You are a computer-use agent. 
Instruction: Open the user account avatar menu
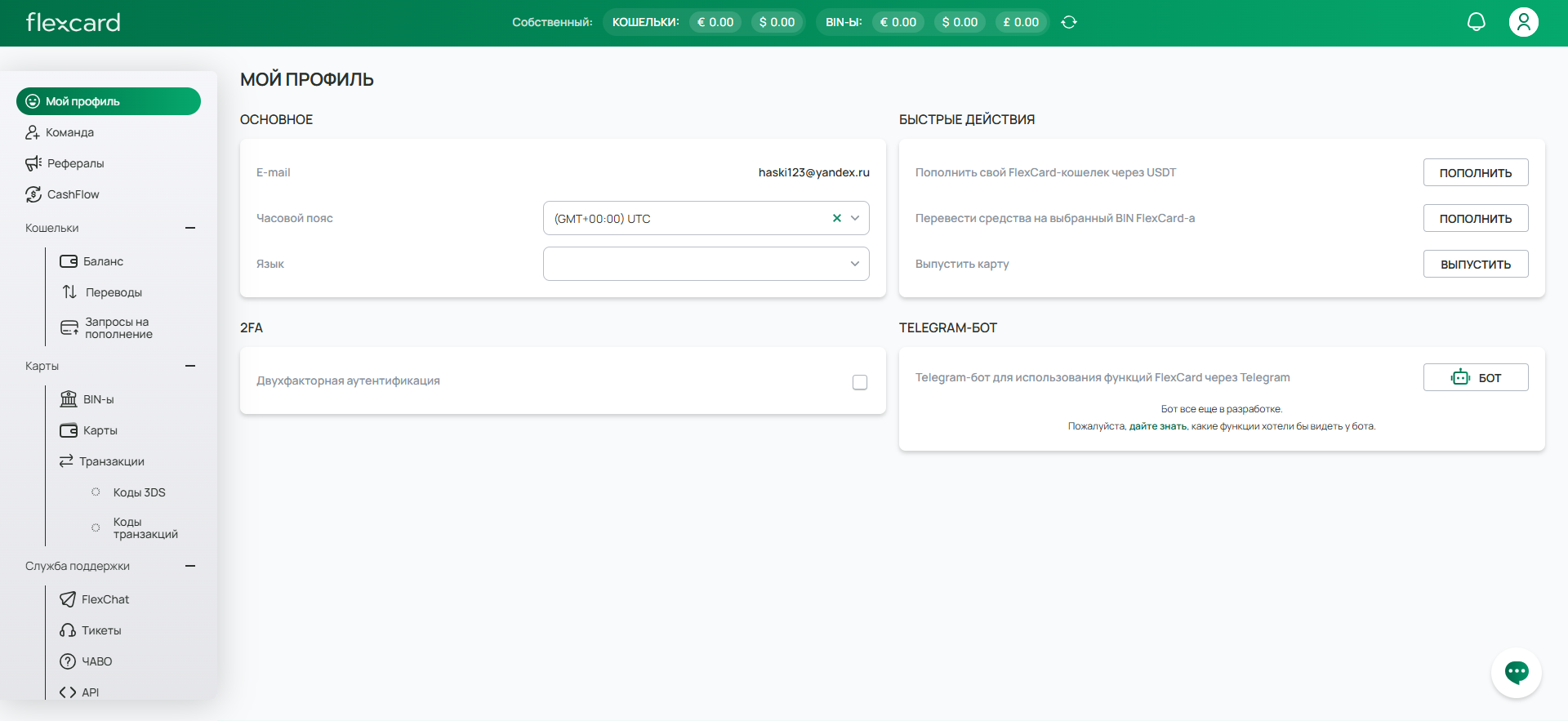tap(1524, 22)
